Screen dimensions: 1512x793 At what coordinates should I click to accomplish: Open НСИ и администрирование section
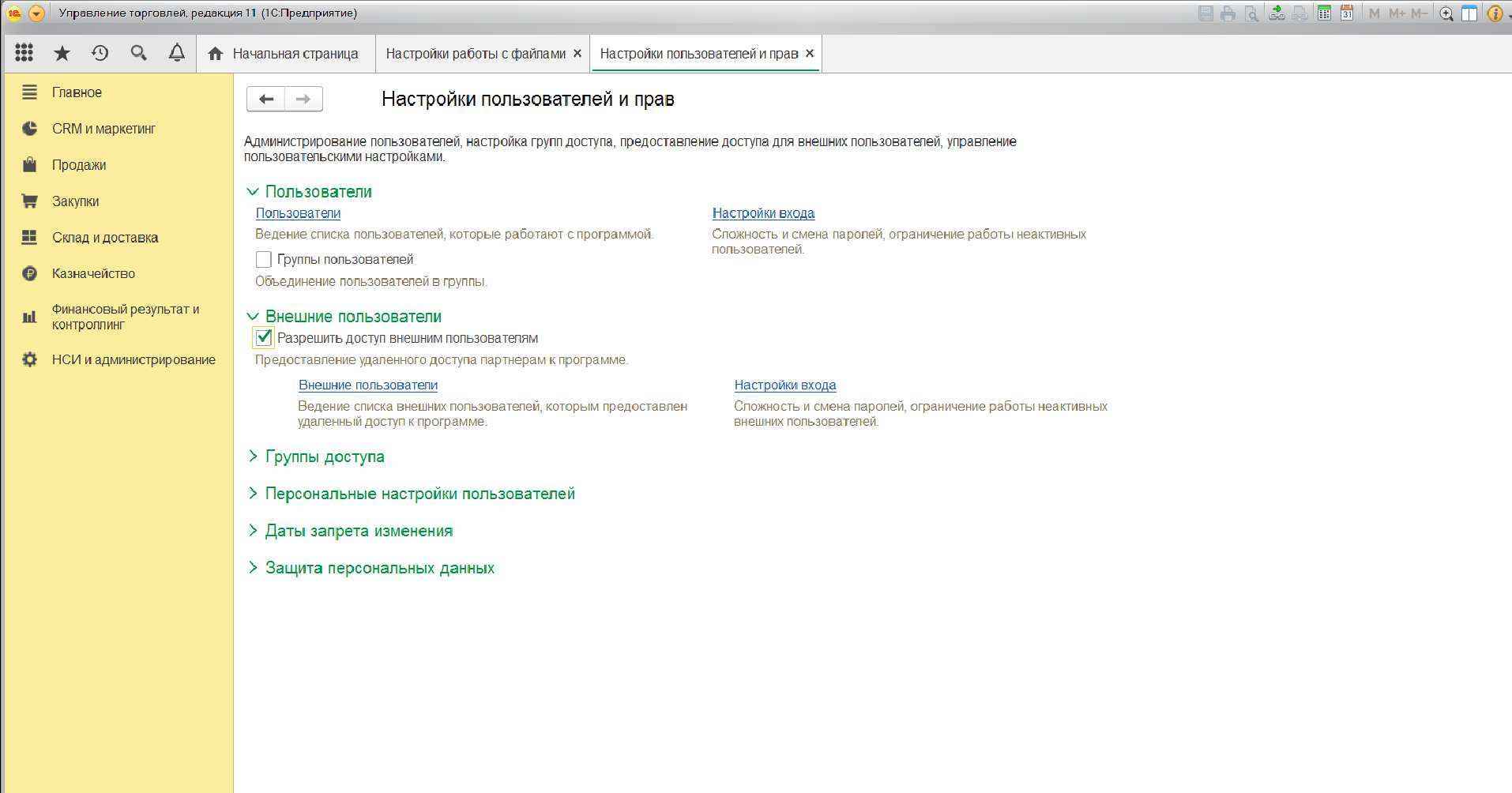point(133,360)
